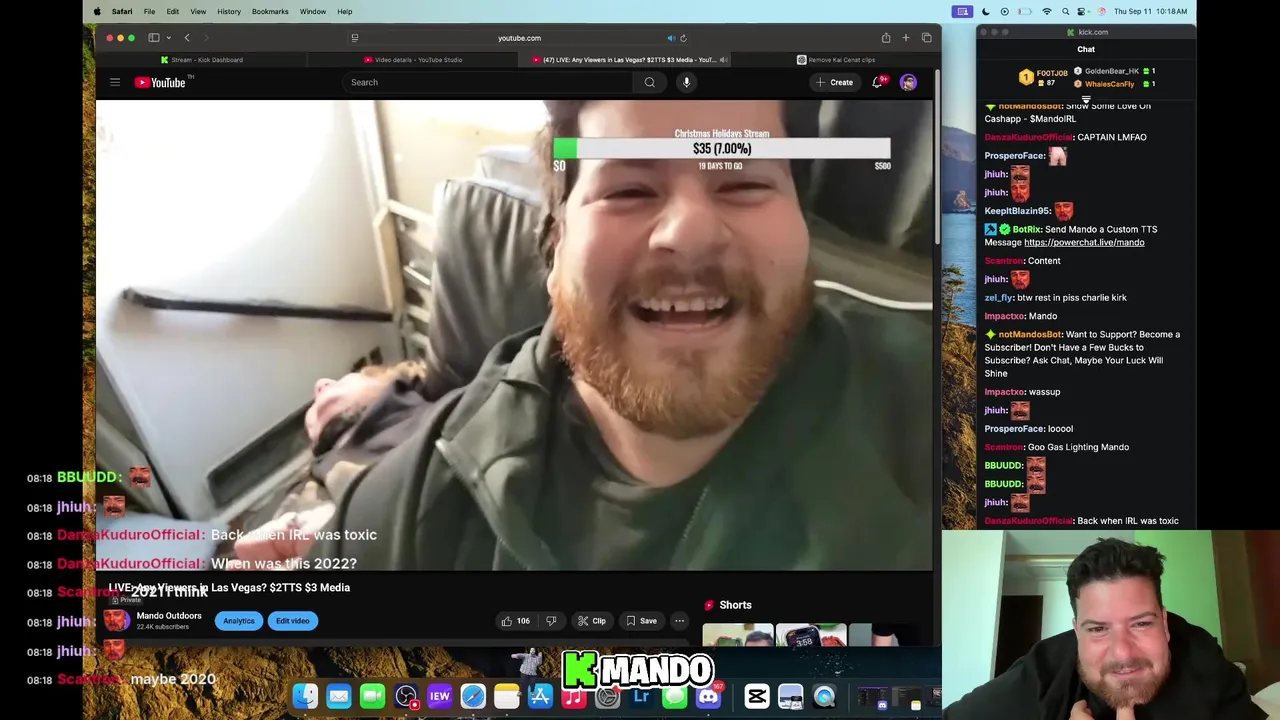
Task: Like the video with thumbs-up button
Action: pyautogui.click(x=515, y=621)
